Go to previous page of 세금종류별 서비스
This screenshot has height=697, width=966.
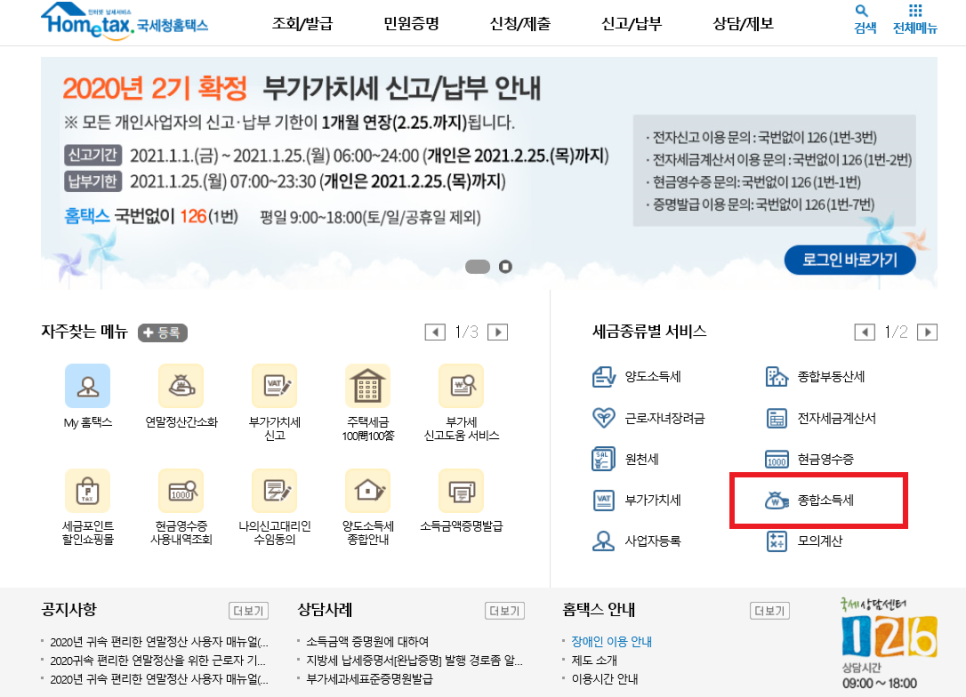pyautogui.click(x=864, y=332)
